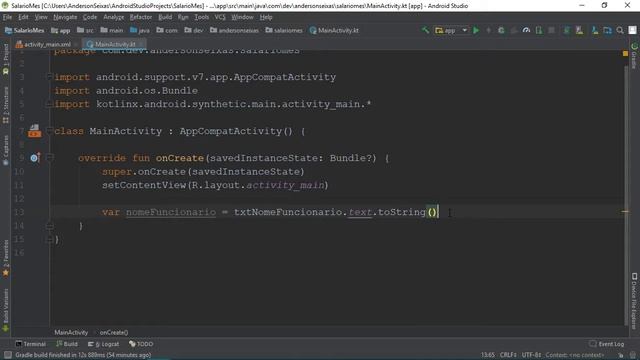Click the 13:65 cursor position indicator

pyautogui.click(x=487, y=355)
